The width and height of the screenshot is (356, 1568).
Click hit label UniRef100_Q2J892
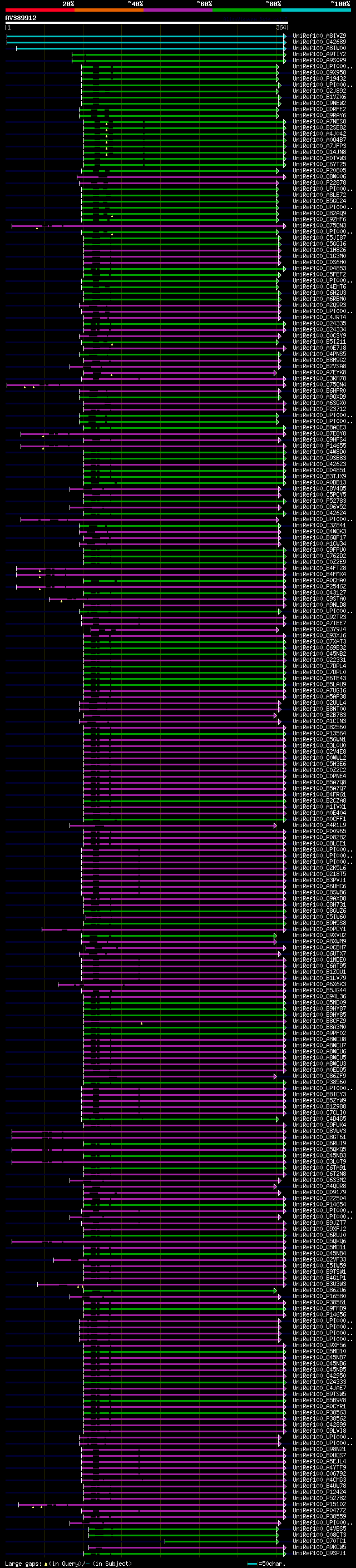(x=319, y=91)
